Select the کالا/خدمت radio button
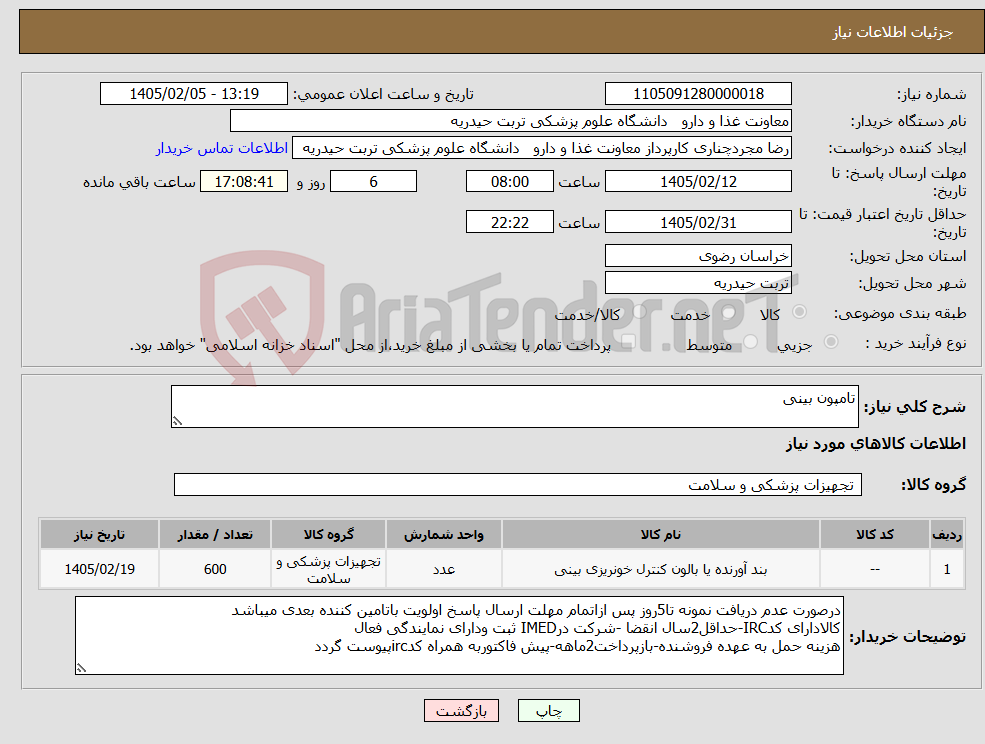This screenshot has width=985, height=744. [639, 312]
